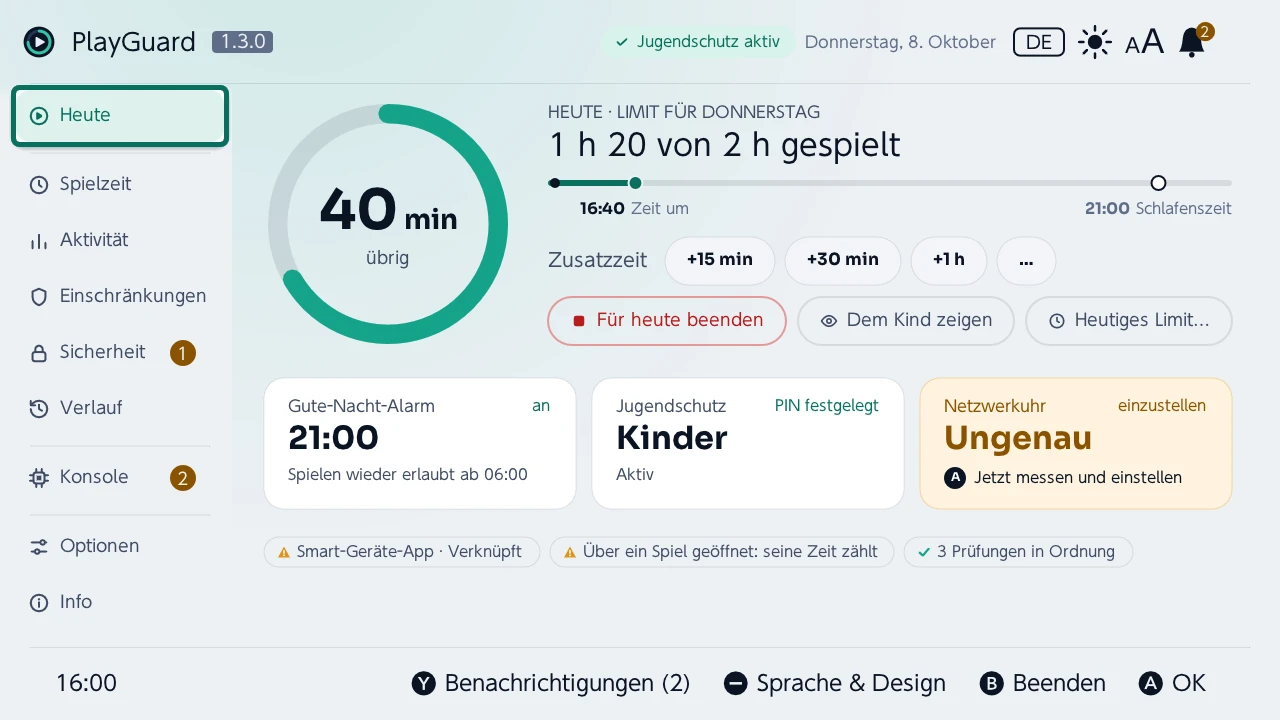This screenshot has width=1280, height=720.
Task: Open more Zusatzzeit options with the ellipsis button
Action: tap(1026, 260)
